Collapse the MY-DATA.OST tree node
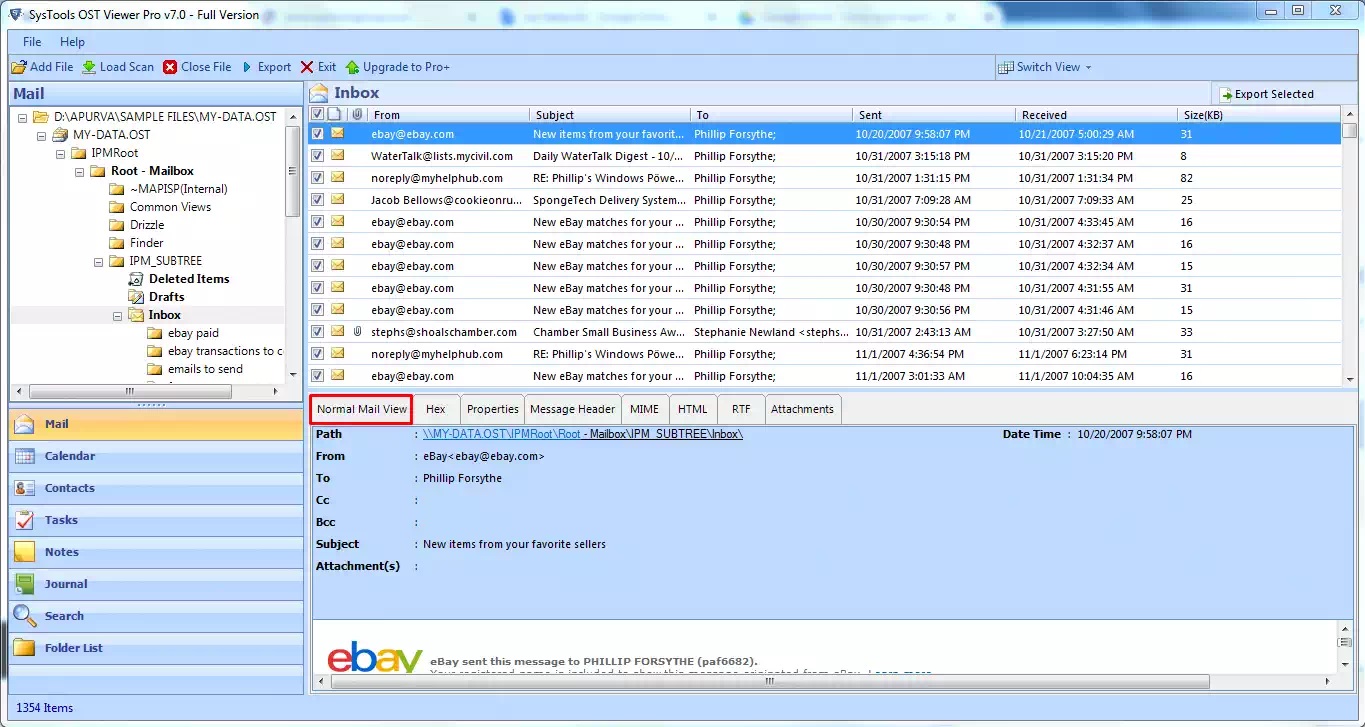 pos(42,135)
